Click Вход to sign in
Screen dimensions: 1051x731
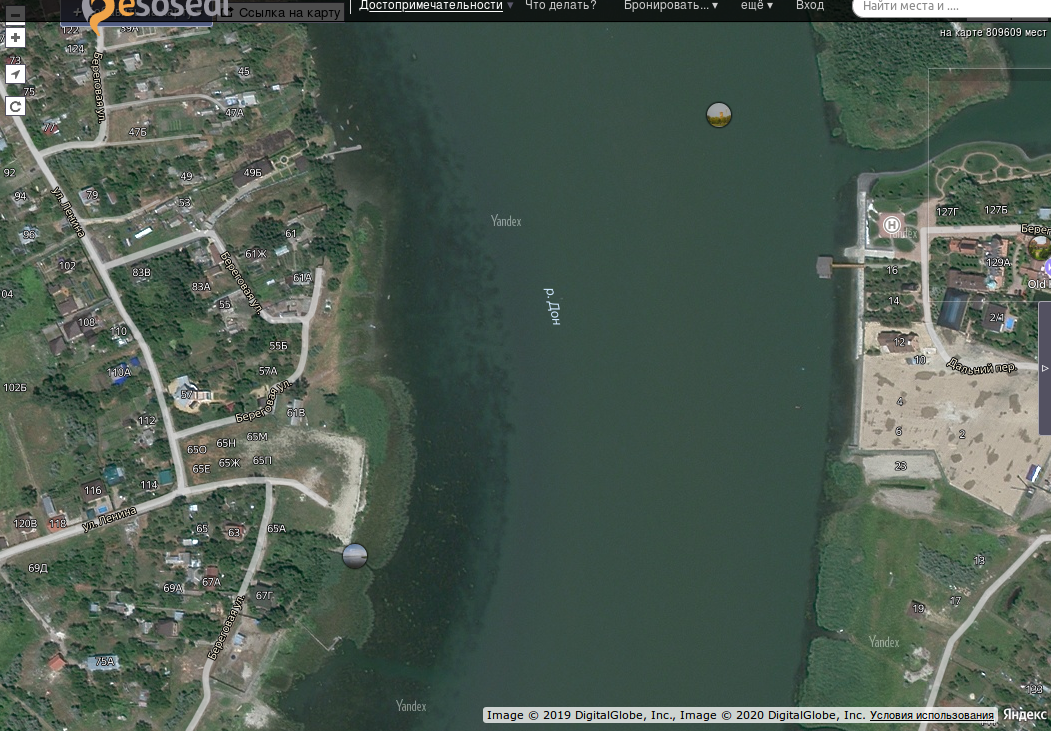(810, 5)
